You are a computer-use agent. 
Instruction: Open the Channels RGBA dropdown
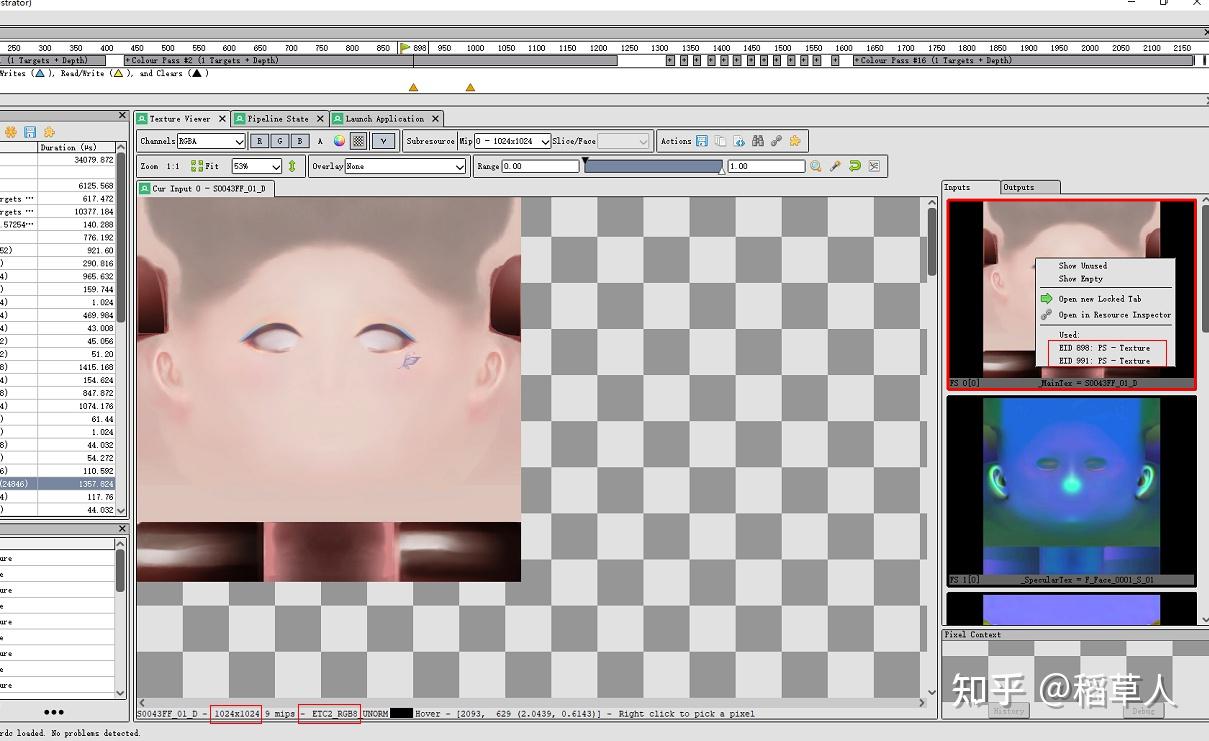coord(210,141)
